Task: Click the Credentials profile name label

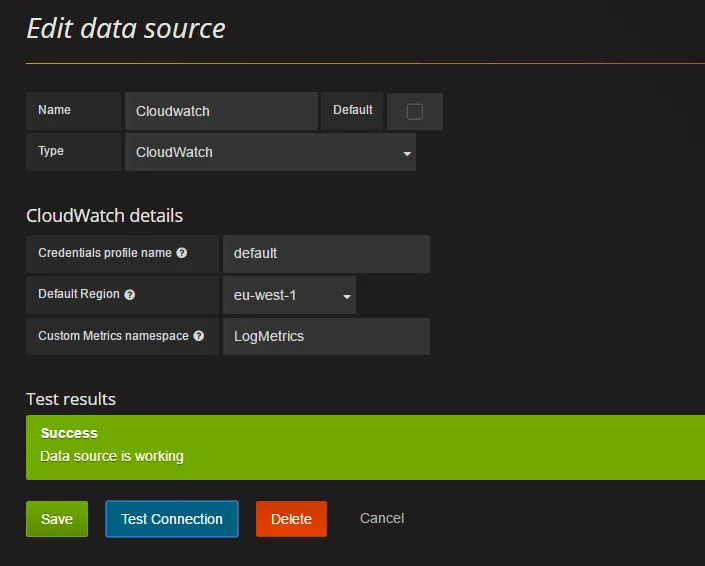Action: 105,253
